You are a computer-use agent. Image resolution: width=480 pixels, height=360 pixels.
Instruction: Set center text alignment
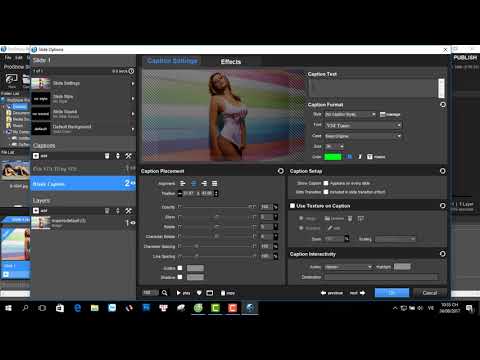[x=194, y=183]
